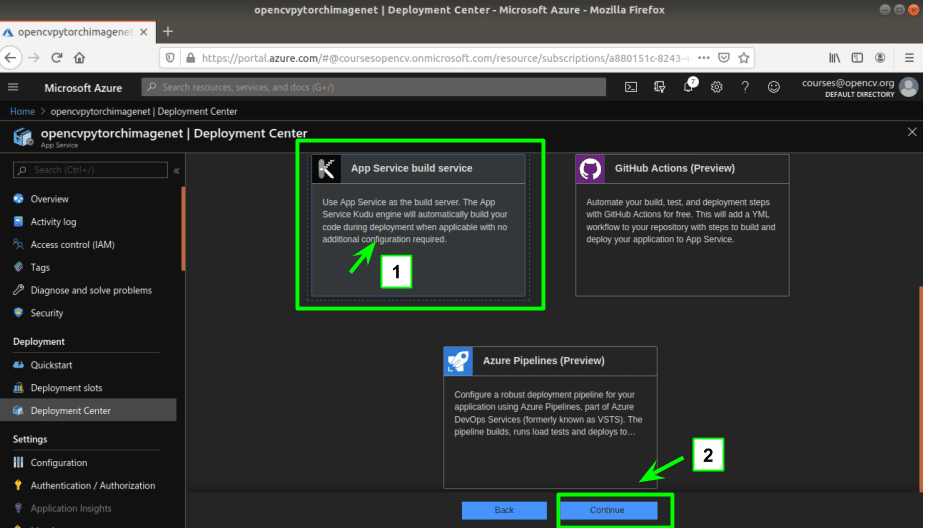Bookmark this page with the star icon

pos(744,57)
